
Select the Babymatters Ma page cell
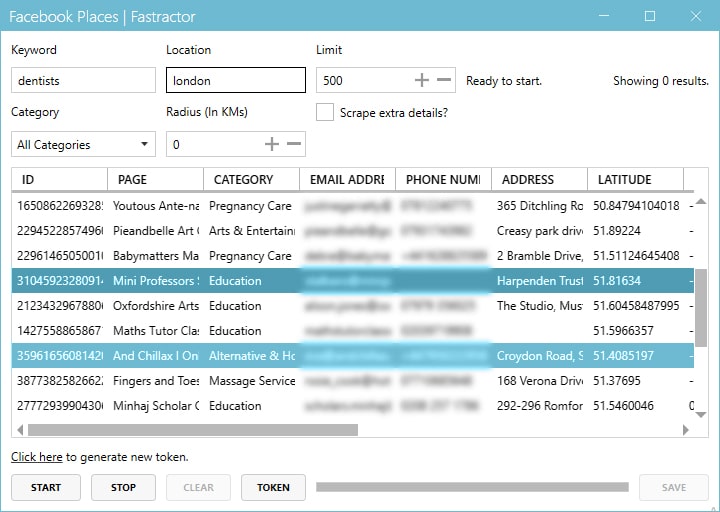click(x=156, y=255)
